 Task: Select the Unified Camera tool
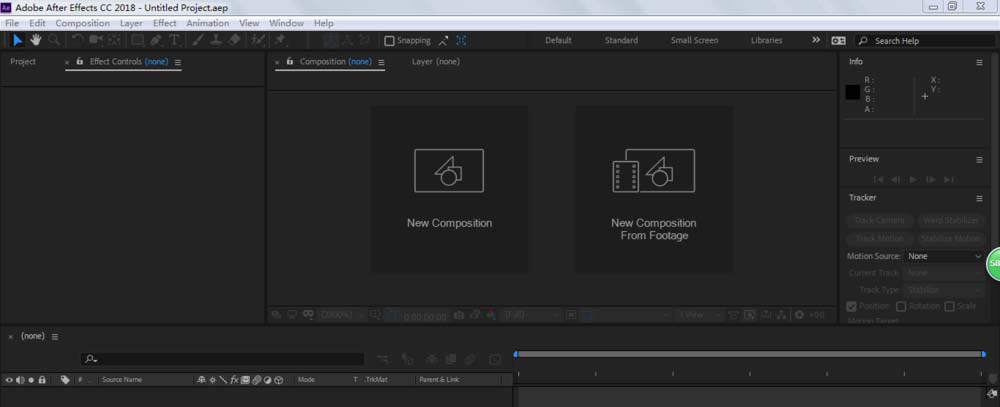(96, 40)
